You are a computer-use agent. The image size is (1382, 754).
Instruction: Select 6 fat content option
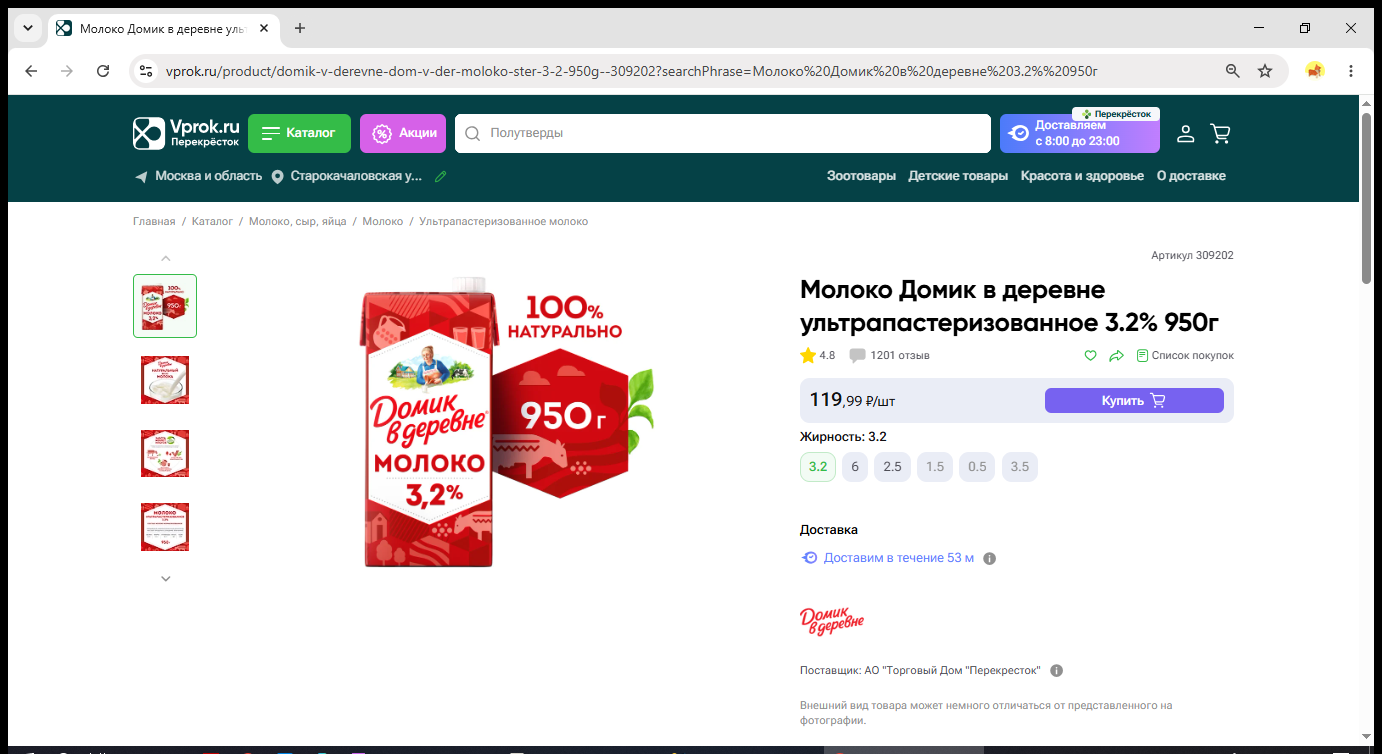point(855,467)
